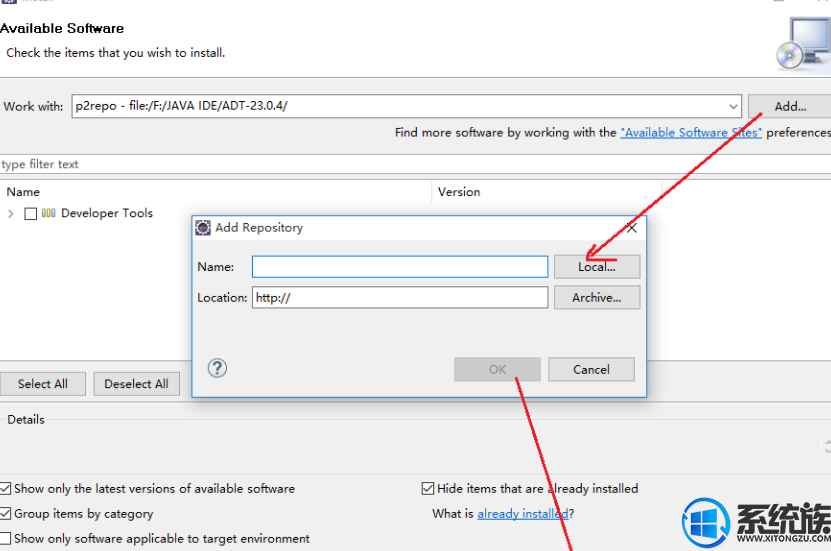This screenshot has width=831, height=551.
Task: Click the Version column header
Action: [x=547, y=192]
